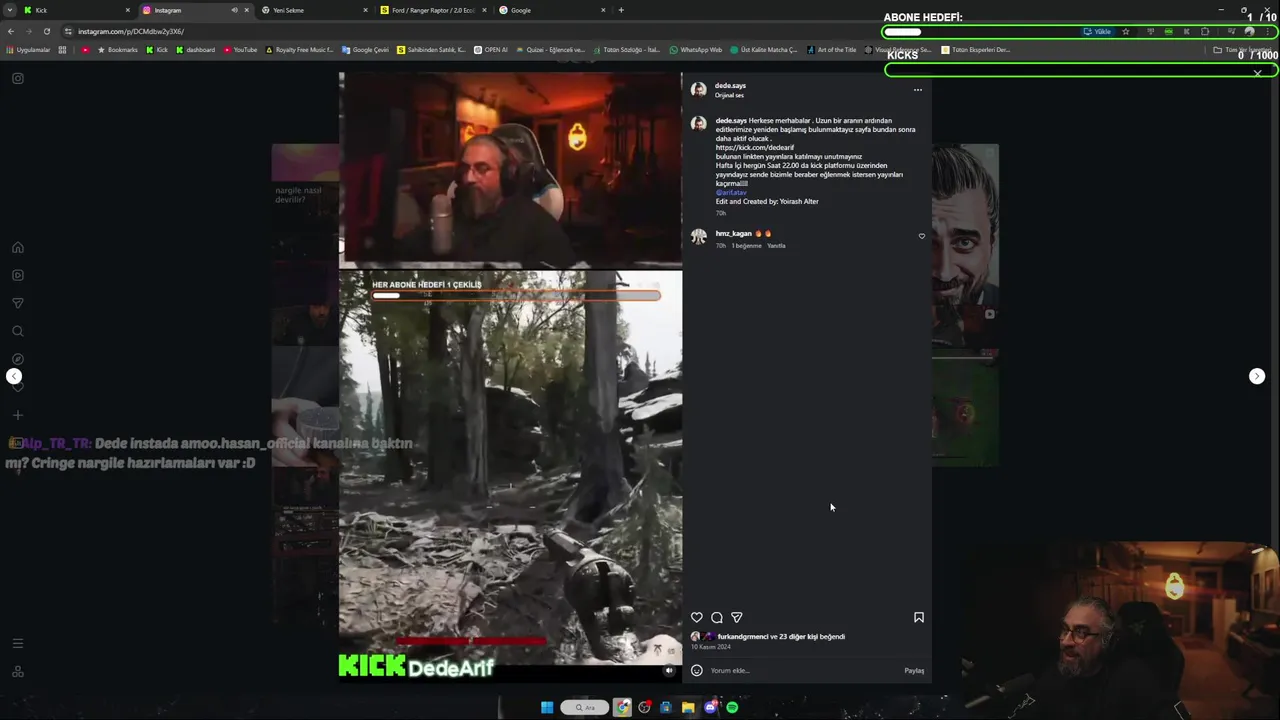Like hmz_kagan's comment

[x=922, y=236]
